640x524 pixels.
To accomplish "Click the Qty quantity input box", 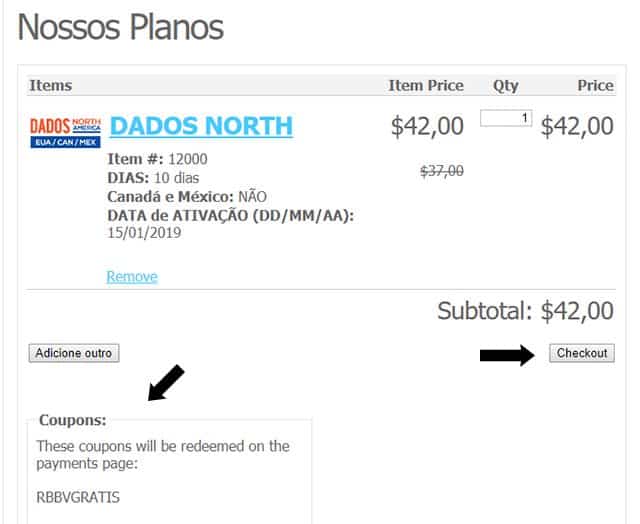I will click(x=506, y=118).
